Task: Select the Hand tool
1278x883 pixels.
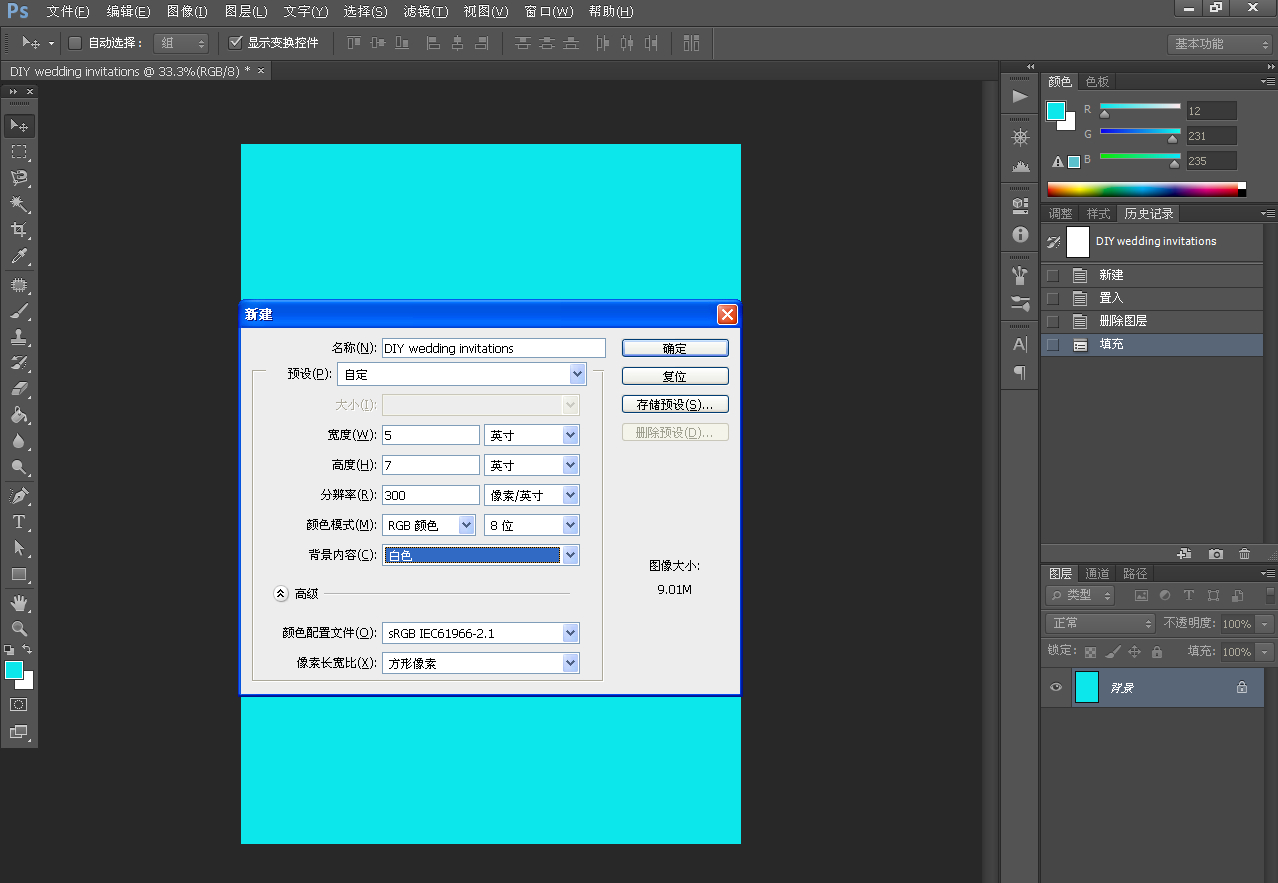Action: tap(19, 603)
